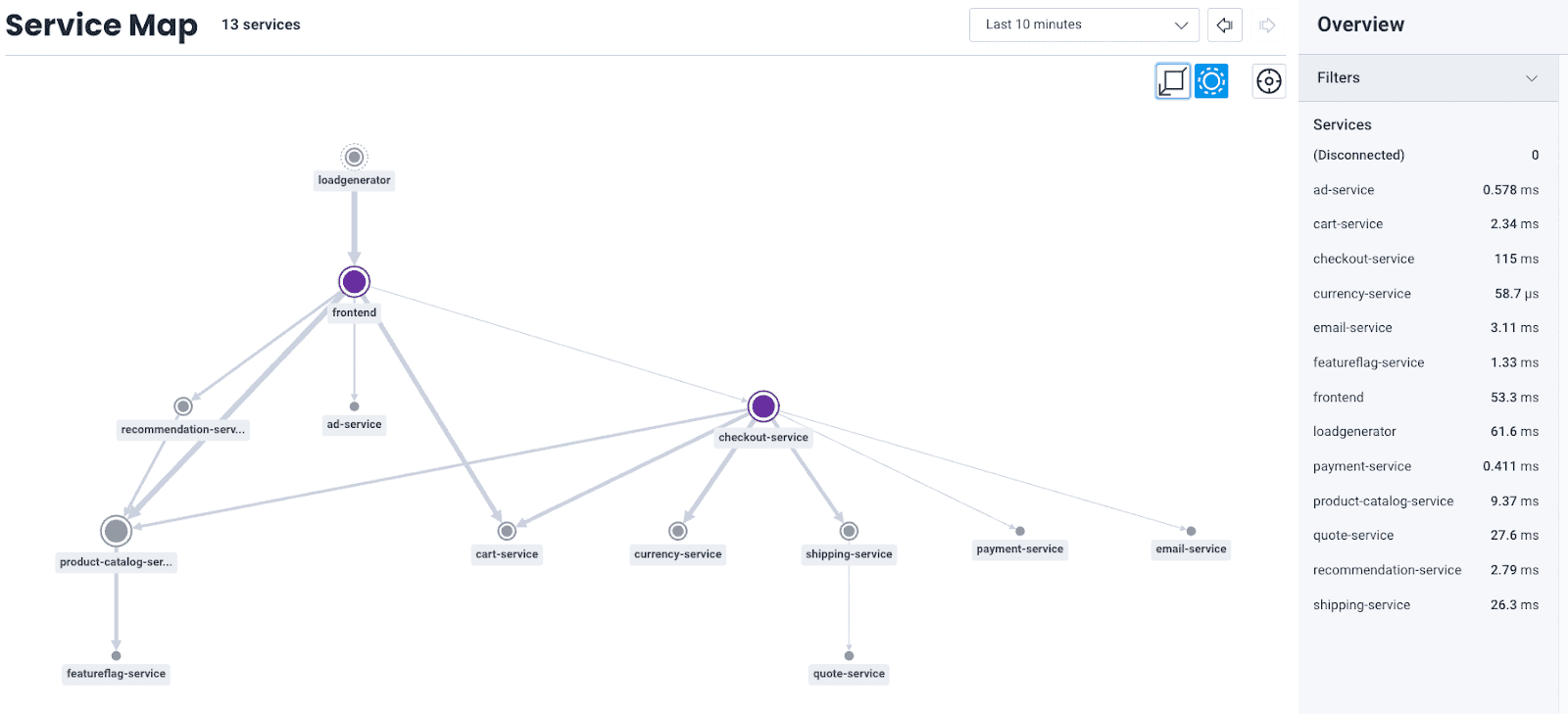Click the loadgenerator node icon
1568x714 pixels.
(354, 157)
